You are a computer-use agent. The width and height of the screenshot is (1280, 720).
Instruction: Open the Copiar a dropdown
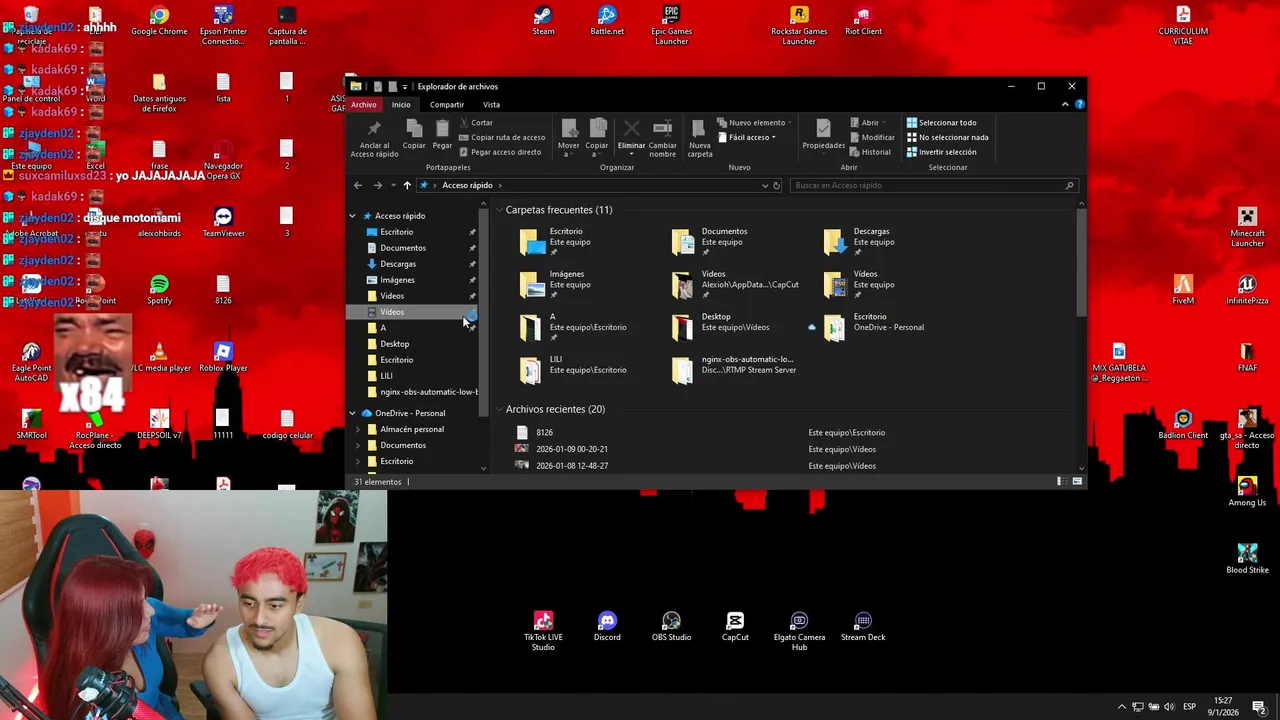(x=597, y=149)
